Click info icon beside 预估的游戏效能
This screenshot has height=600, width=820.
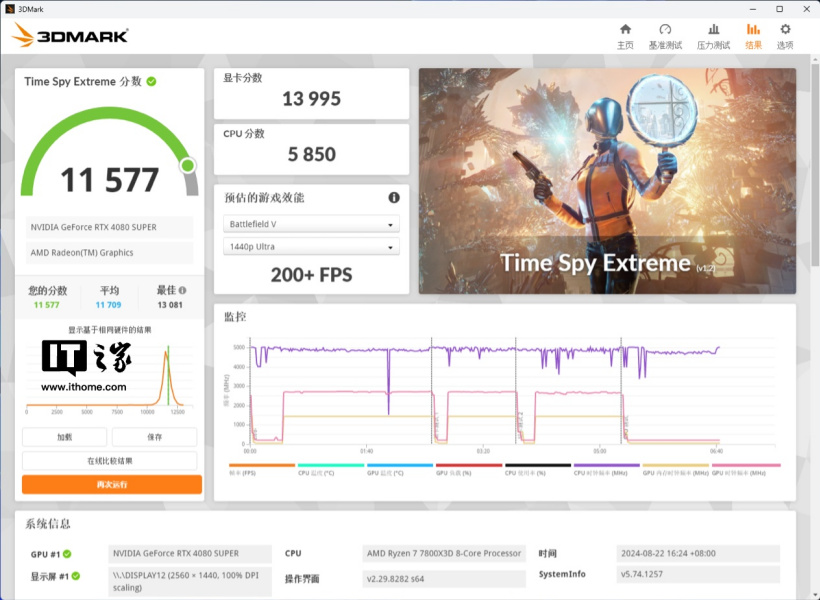pos(394,198)
